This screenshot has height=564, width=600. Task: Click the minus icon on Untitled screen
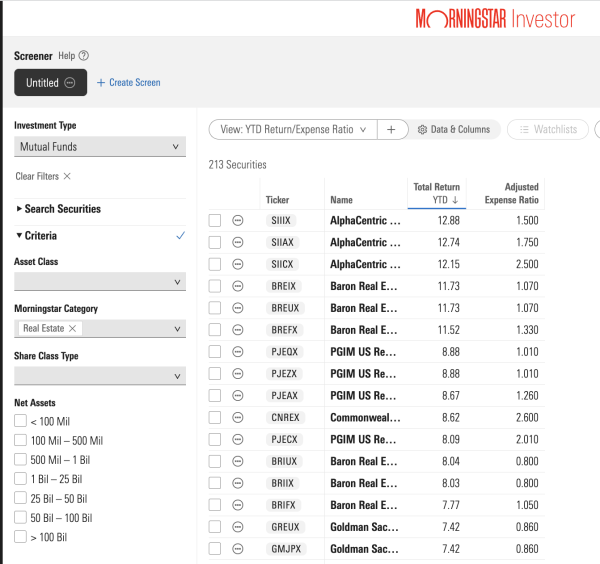[x=70, y=83]
